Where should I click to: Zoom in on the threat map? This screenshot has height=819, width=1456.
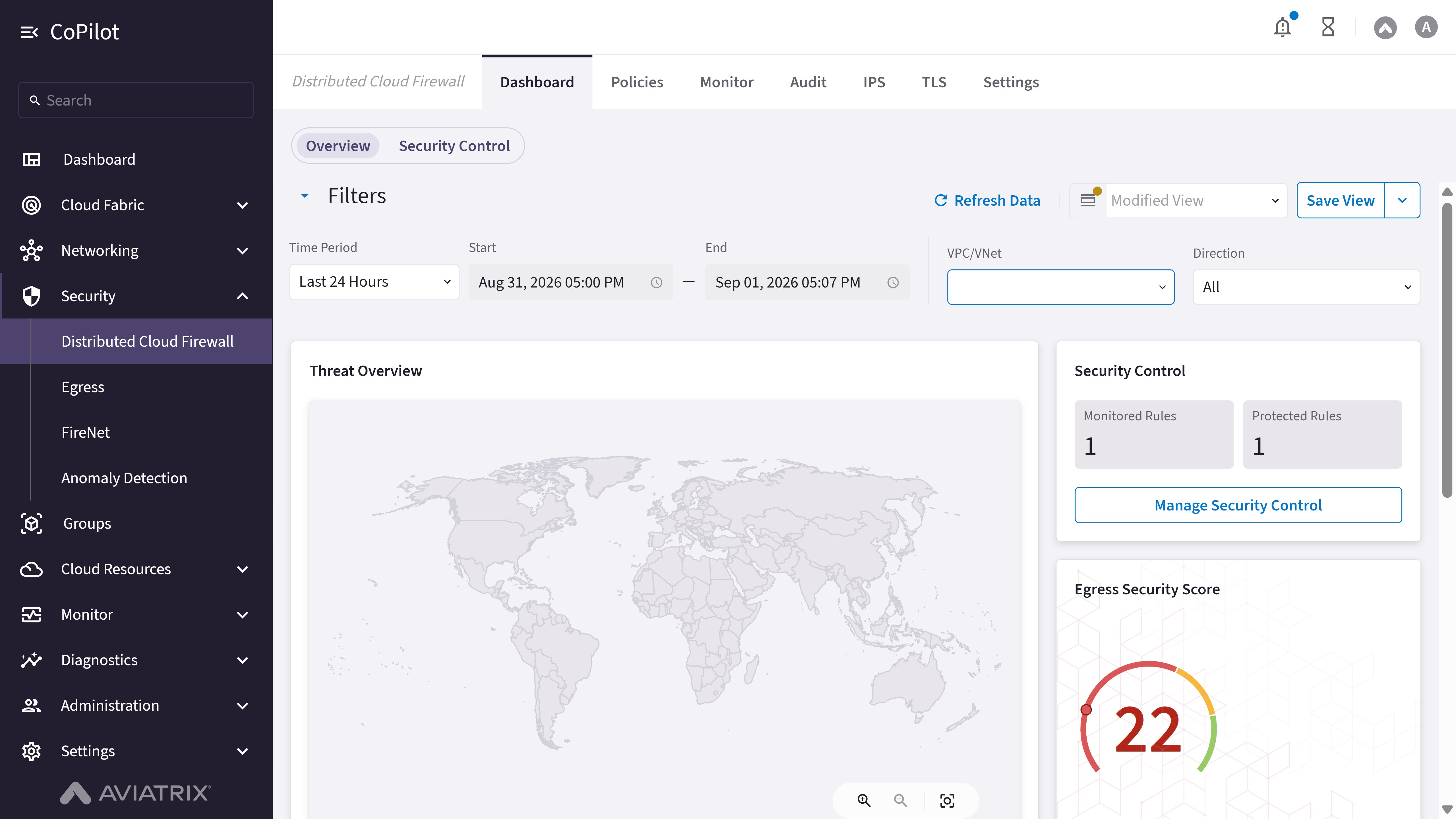[864, 800]
